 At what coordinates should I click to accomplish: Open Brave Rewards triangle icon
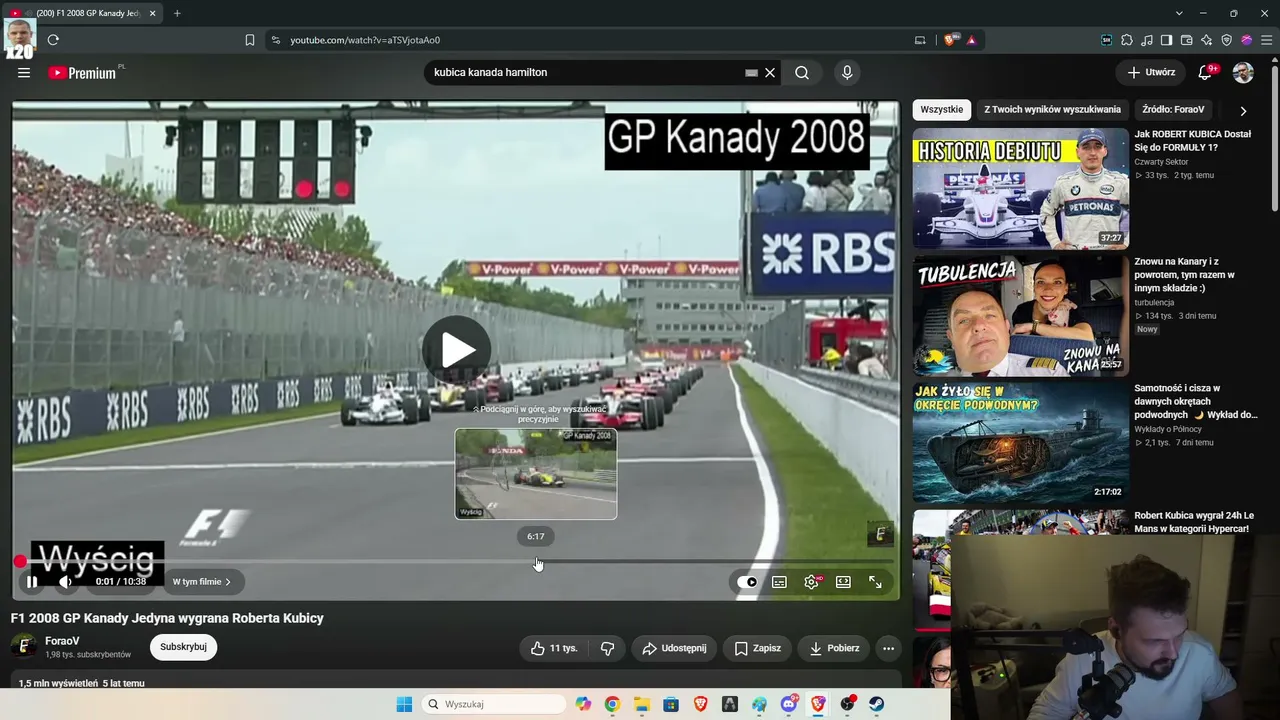click(x=971, y=40)
